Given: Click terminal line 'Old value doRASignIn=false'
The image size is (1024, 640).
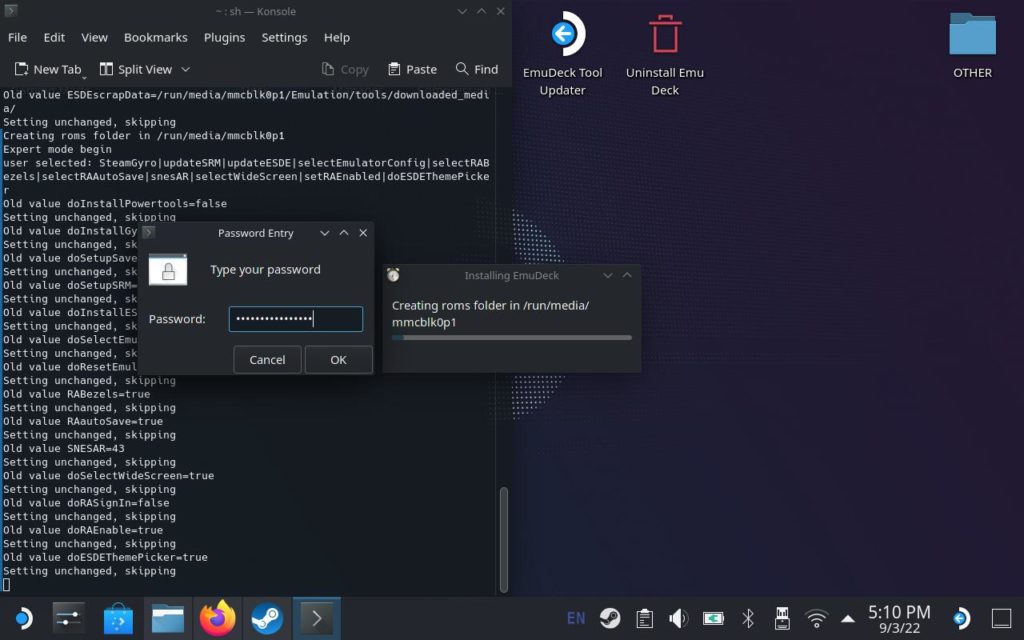Looking at the screenshot, I should [x=86, y=503].
